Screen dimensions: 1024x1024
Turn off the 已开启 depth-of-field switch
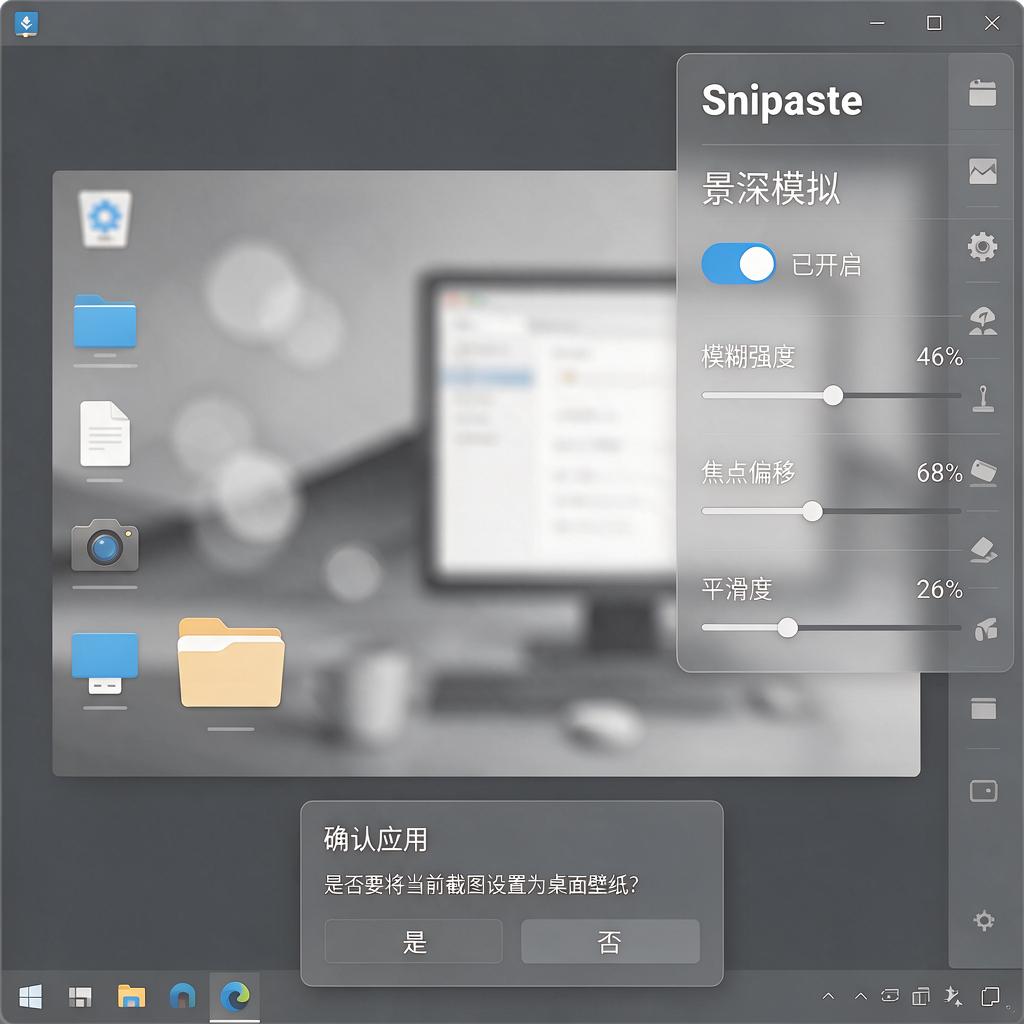(739, 264)
